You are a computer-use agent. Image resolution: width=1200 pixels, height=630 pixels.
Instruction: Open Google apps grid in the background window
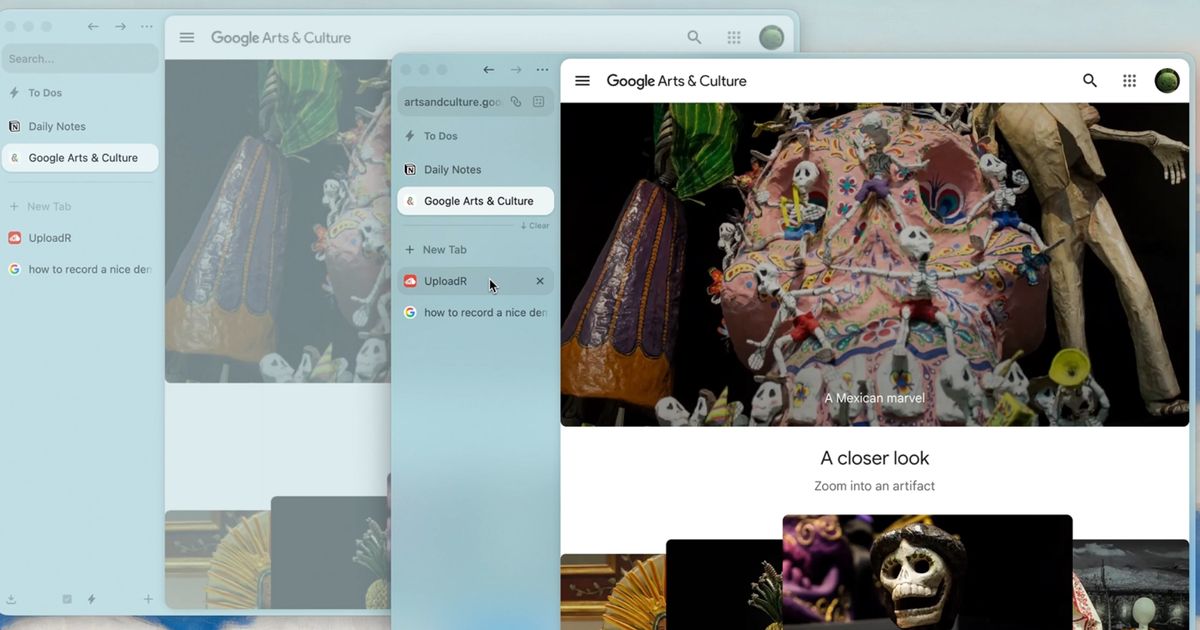coord(734,38)
